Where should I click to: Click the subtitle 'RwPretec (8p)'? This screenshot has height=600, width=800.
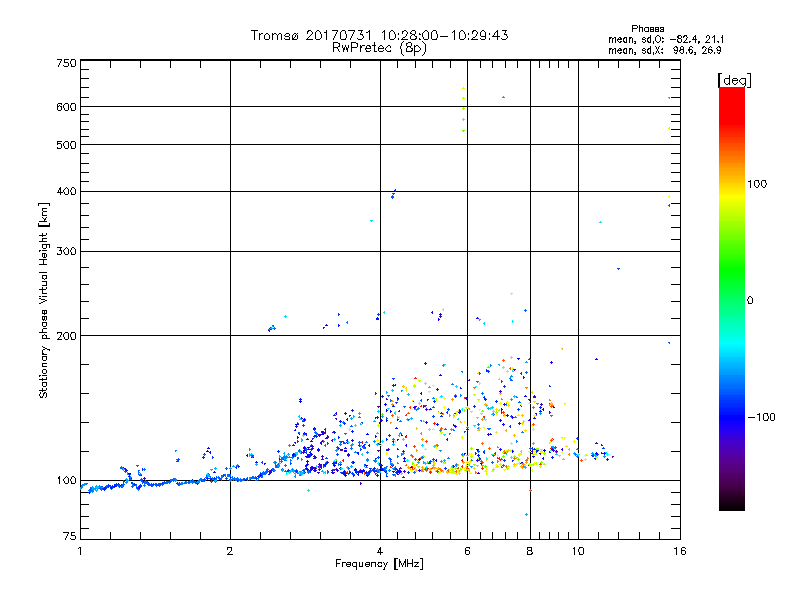[379, 48]
